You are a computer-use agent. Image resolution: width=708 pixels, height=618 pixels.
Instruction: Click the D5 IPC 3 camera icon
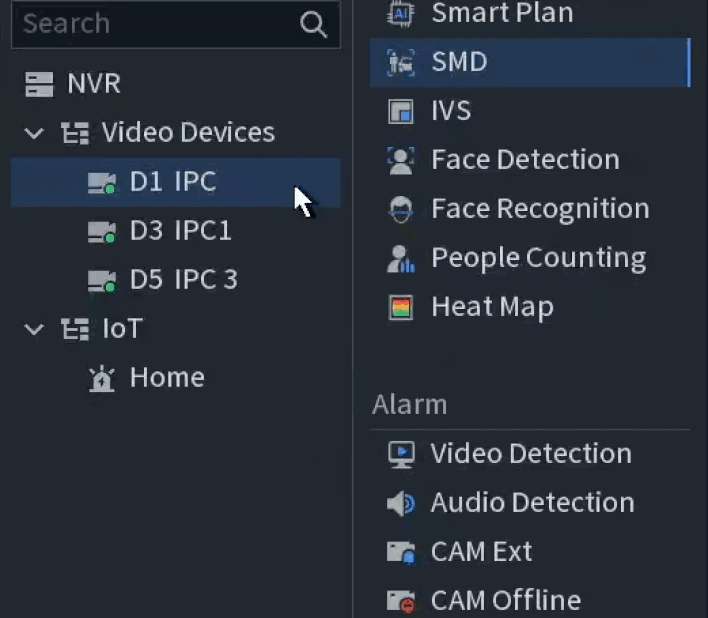click(101, 280)
